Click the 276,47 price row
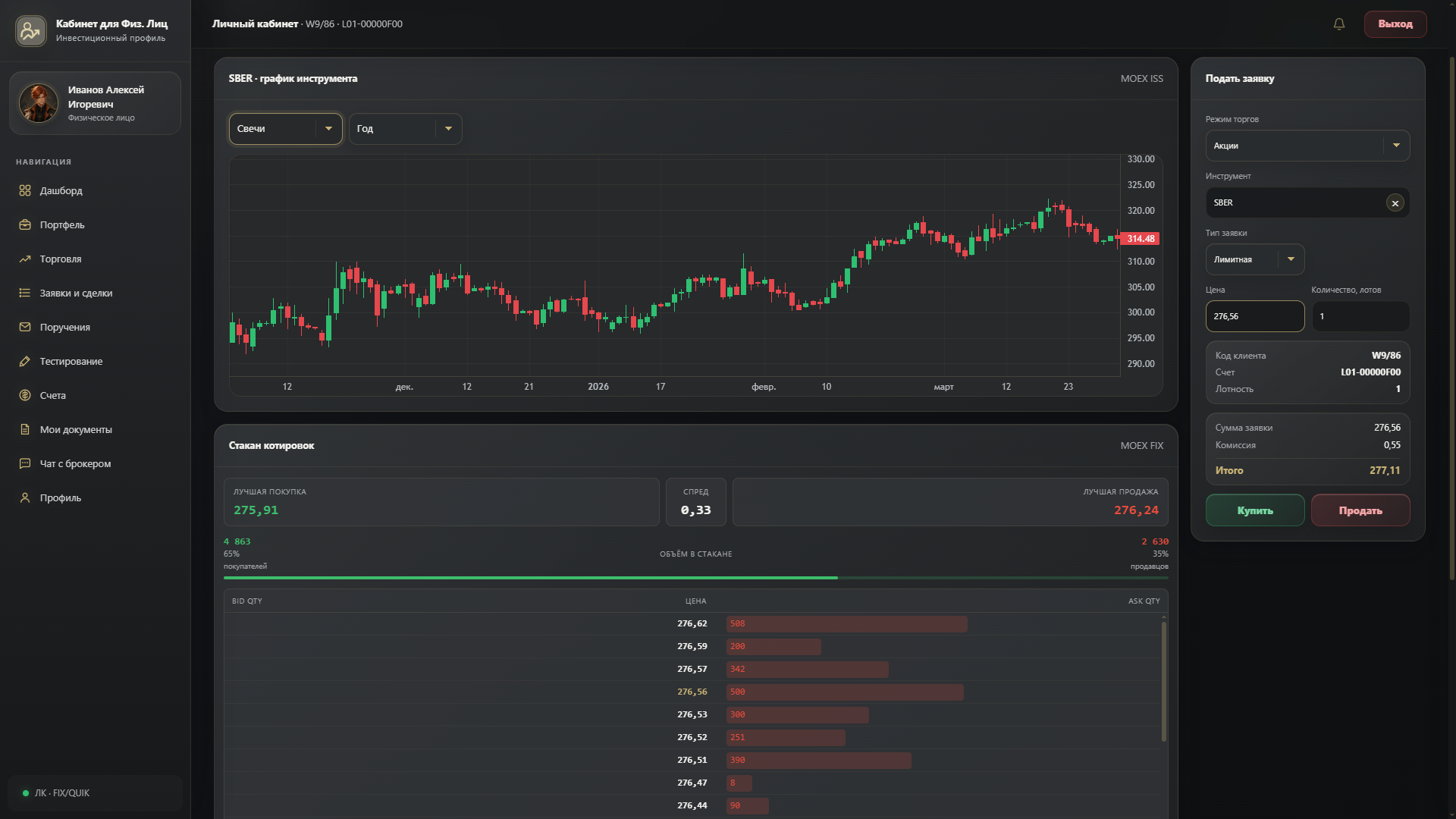Viewport: 1456px width, 819px height. pyautogui.click(x=692, y=783)
